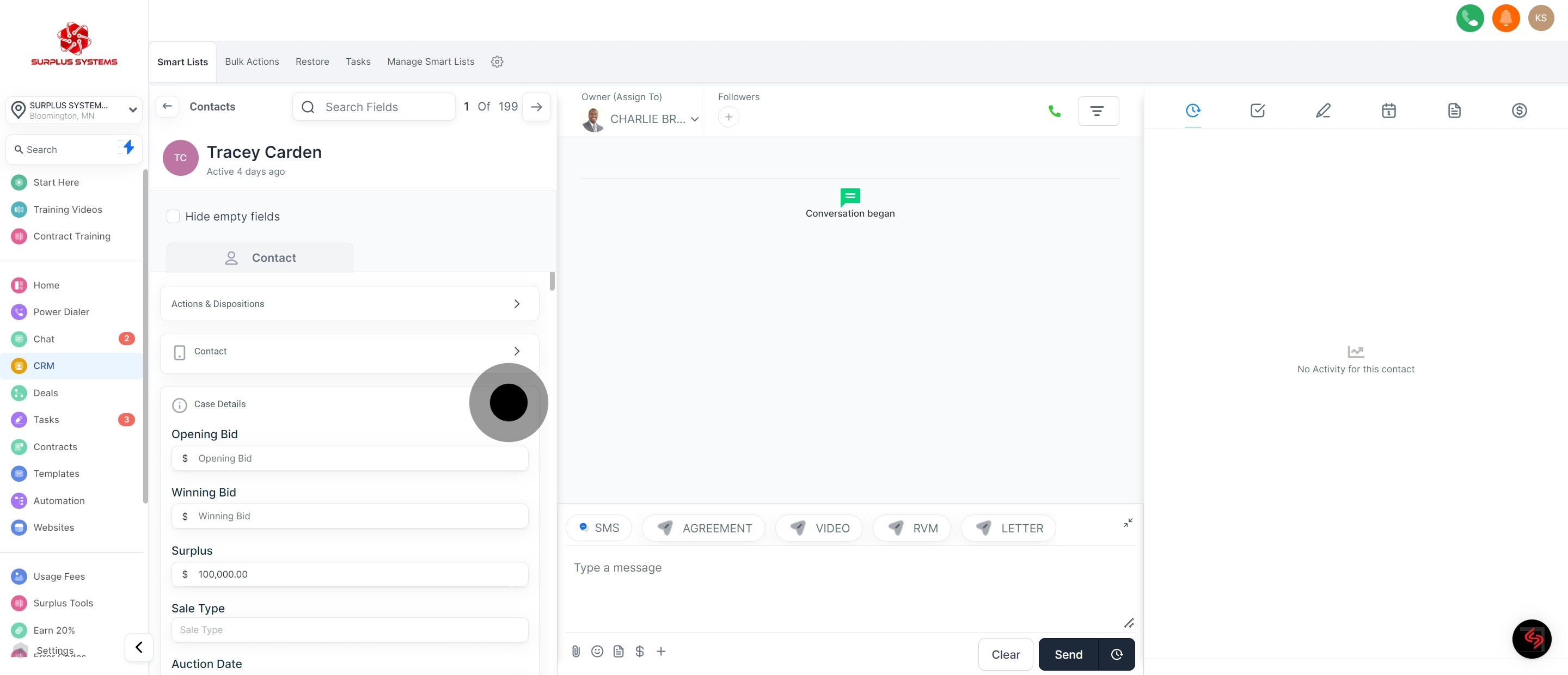Click the green phone call icon
This screenshot has width=1568, height=675.
[x=1469, y=19]
